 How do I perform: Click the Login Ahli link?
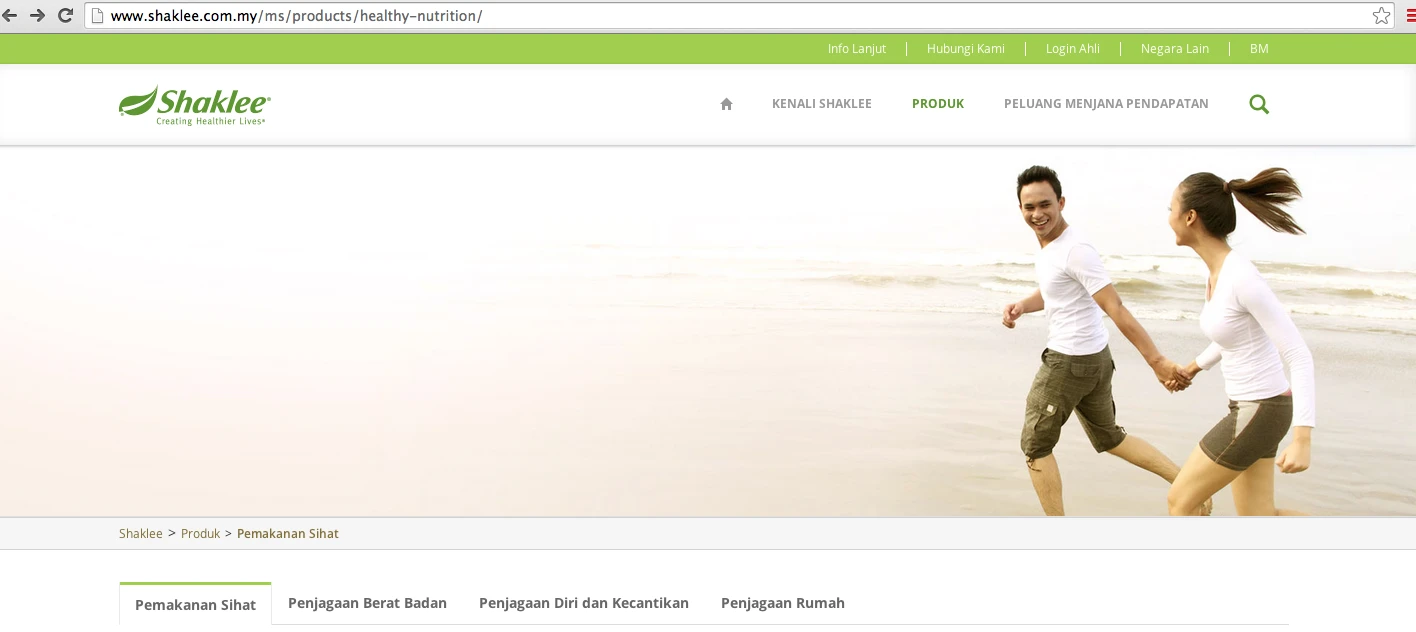pyautogui.click(x=1073, y=49)
